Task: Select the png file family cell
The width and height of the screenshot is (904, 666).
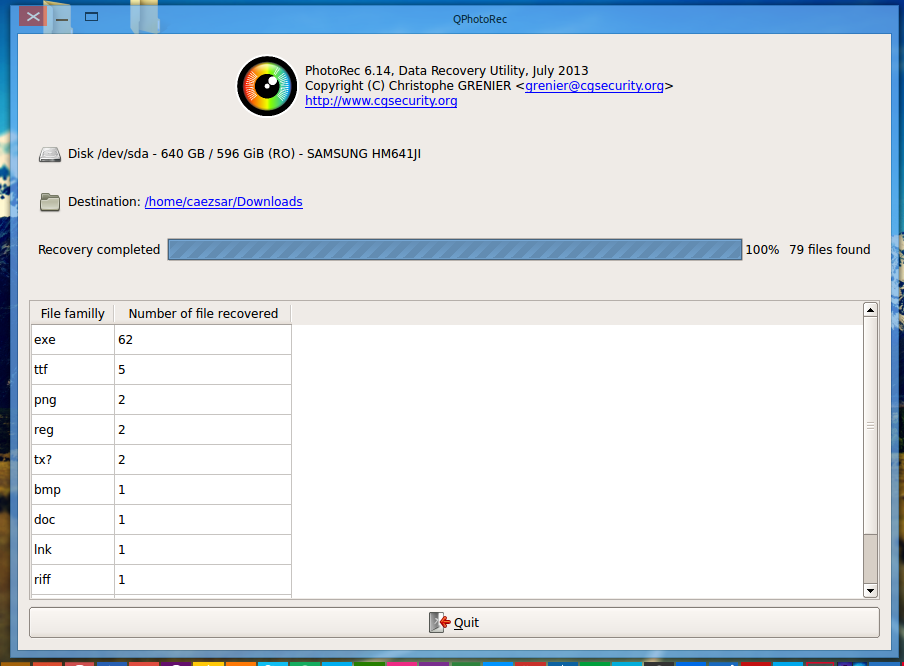Action: coord(73,400)
